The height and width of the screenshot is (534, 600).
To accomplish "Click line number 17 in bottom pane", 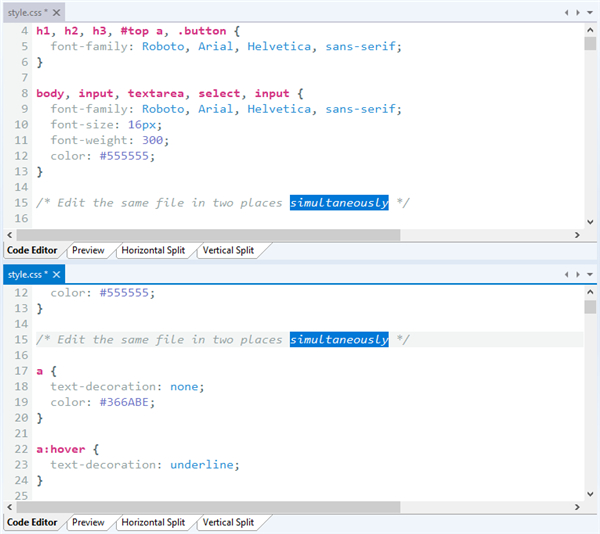I will [x=21, y=371].
